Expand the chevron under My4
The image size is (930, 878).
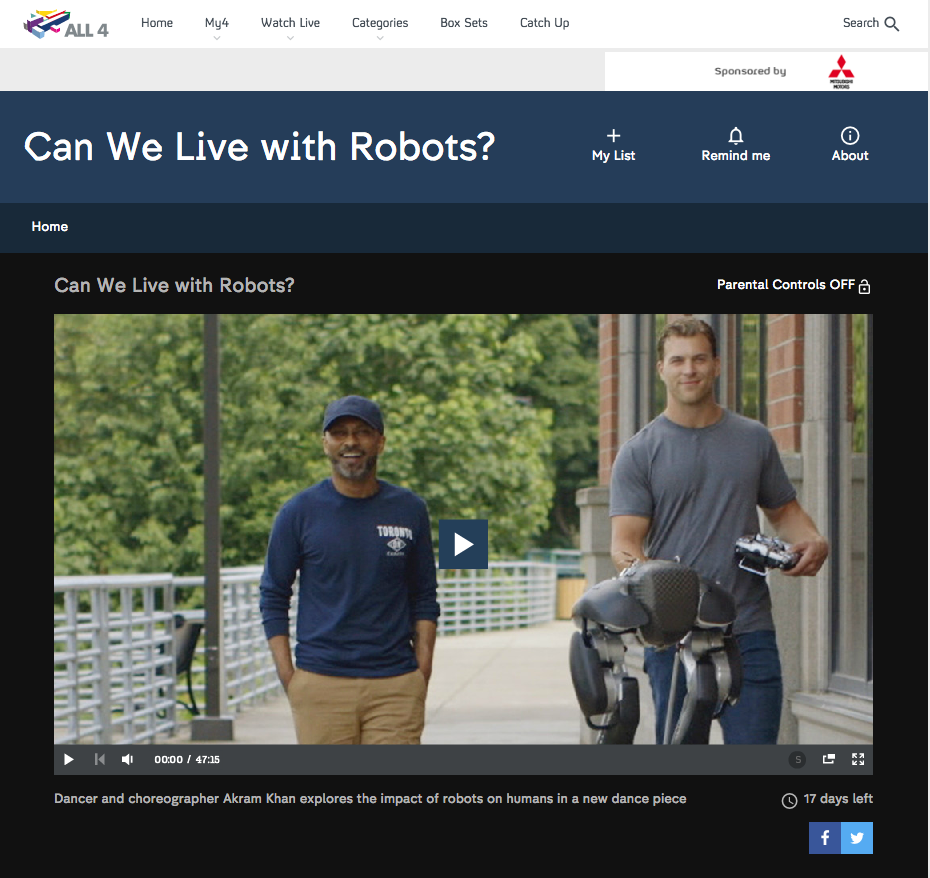coord(216,38)
